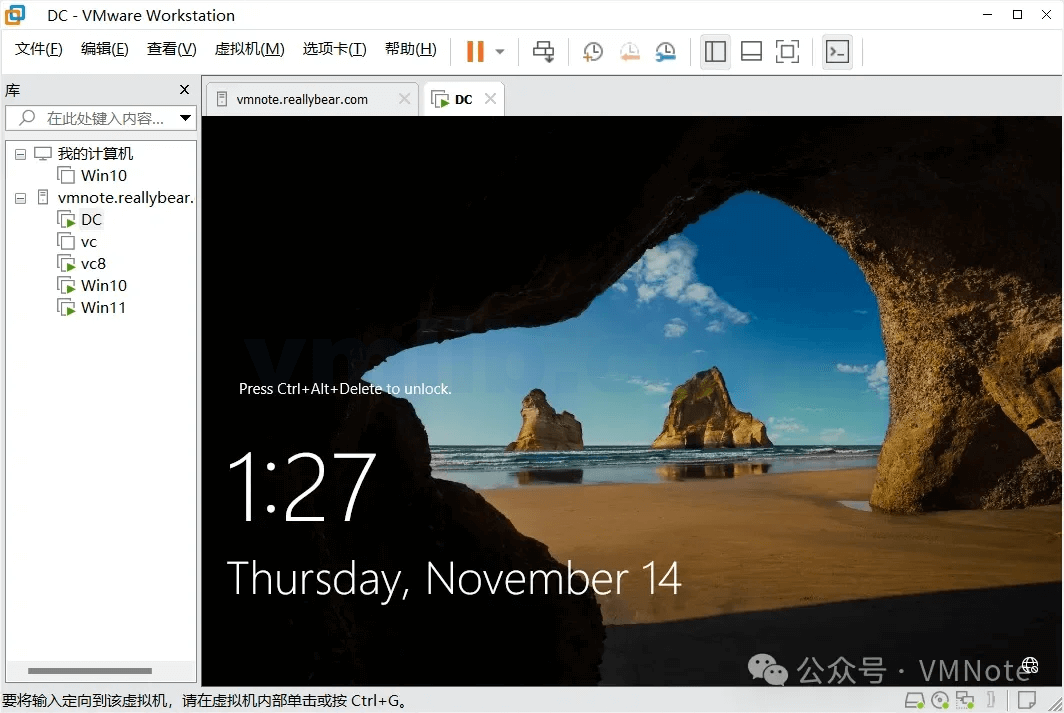Select the manage snapshots icon
This screenshot has height=713, width=1064.
point(666,51)
